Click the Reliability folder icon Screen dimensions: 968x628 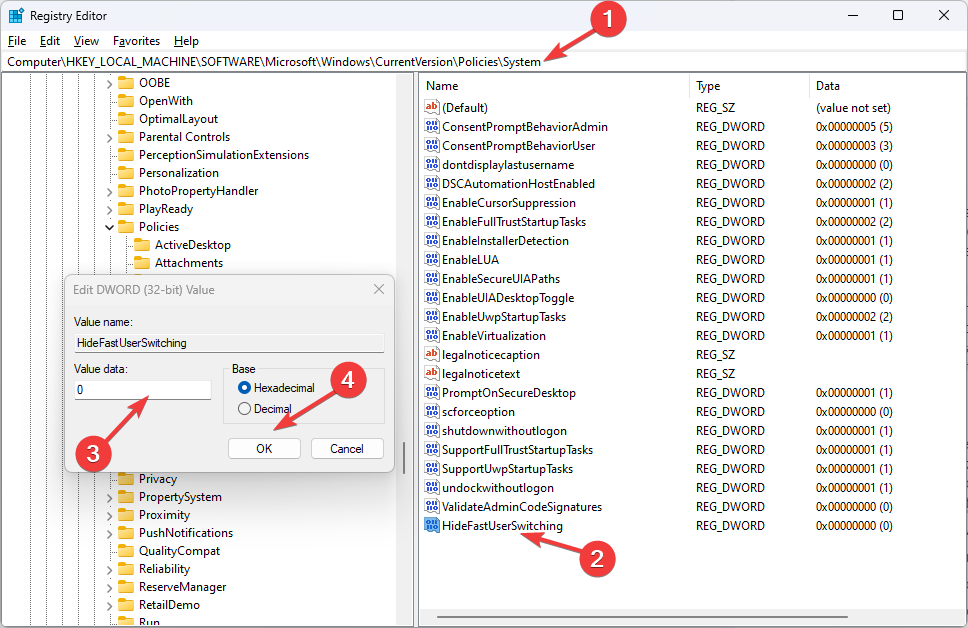(x=126, y=569)
